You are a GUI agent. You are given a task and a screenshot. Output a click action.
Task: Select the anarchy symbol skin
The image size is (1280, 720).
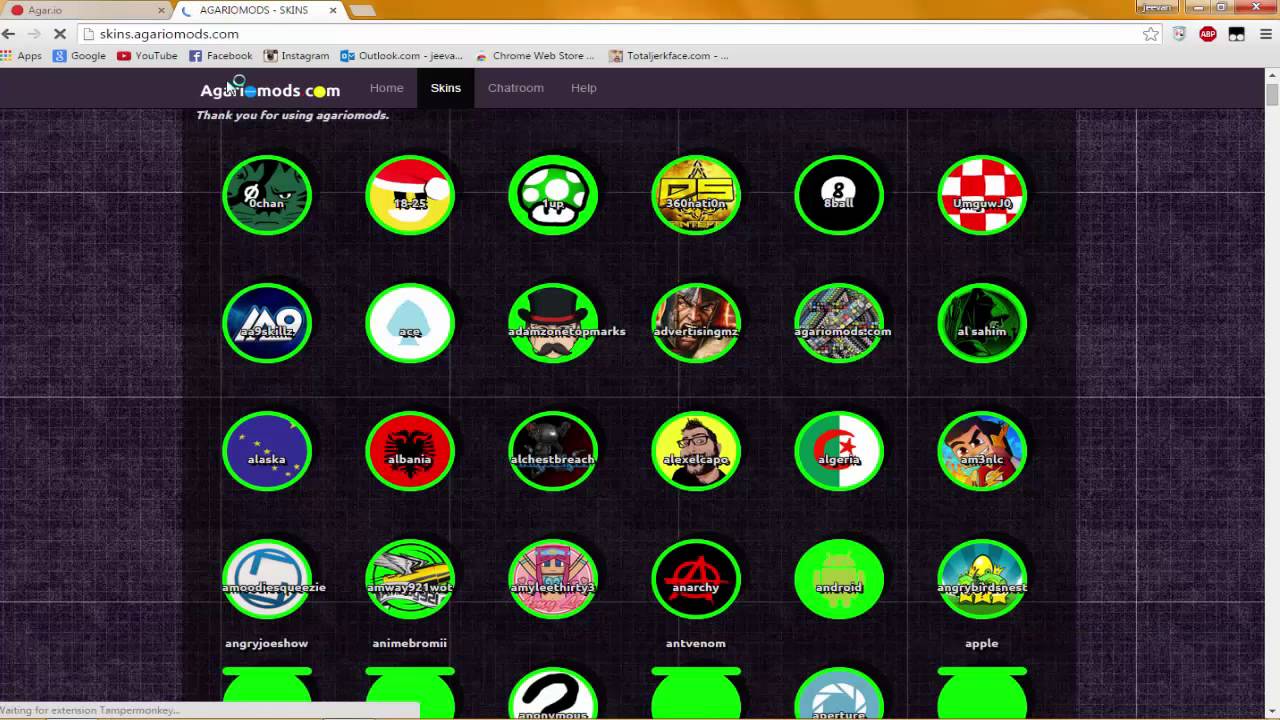[696, 579]
